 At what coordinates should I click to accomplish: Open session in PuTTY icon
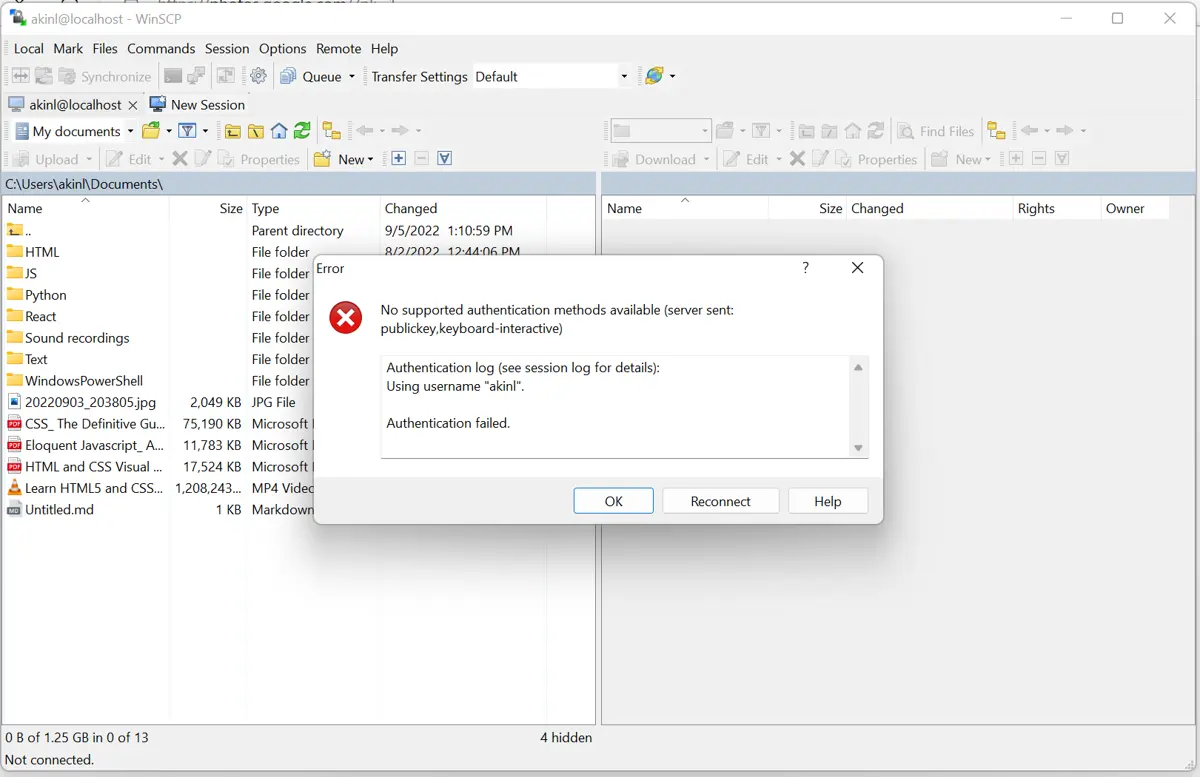(196, 76)
